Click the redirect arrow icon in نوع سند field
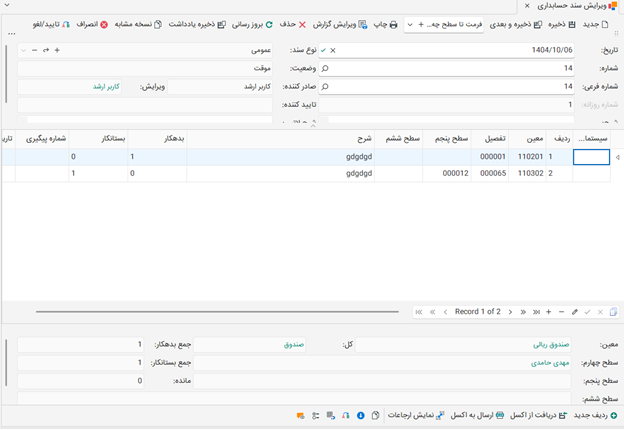Image resolution: width=624 pixels, height=430 pixels. click(46, 51)
